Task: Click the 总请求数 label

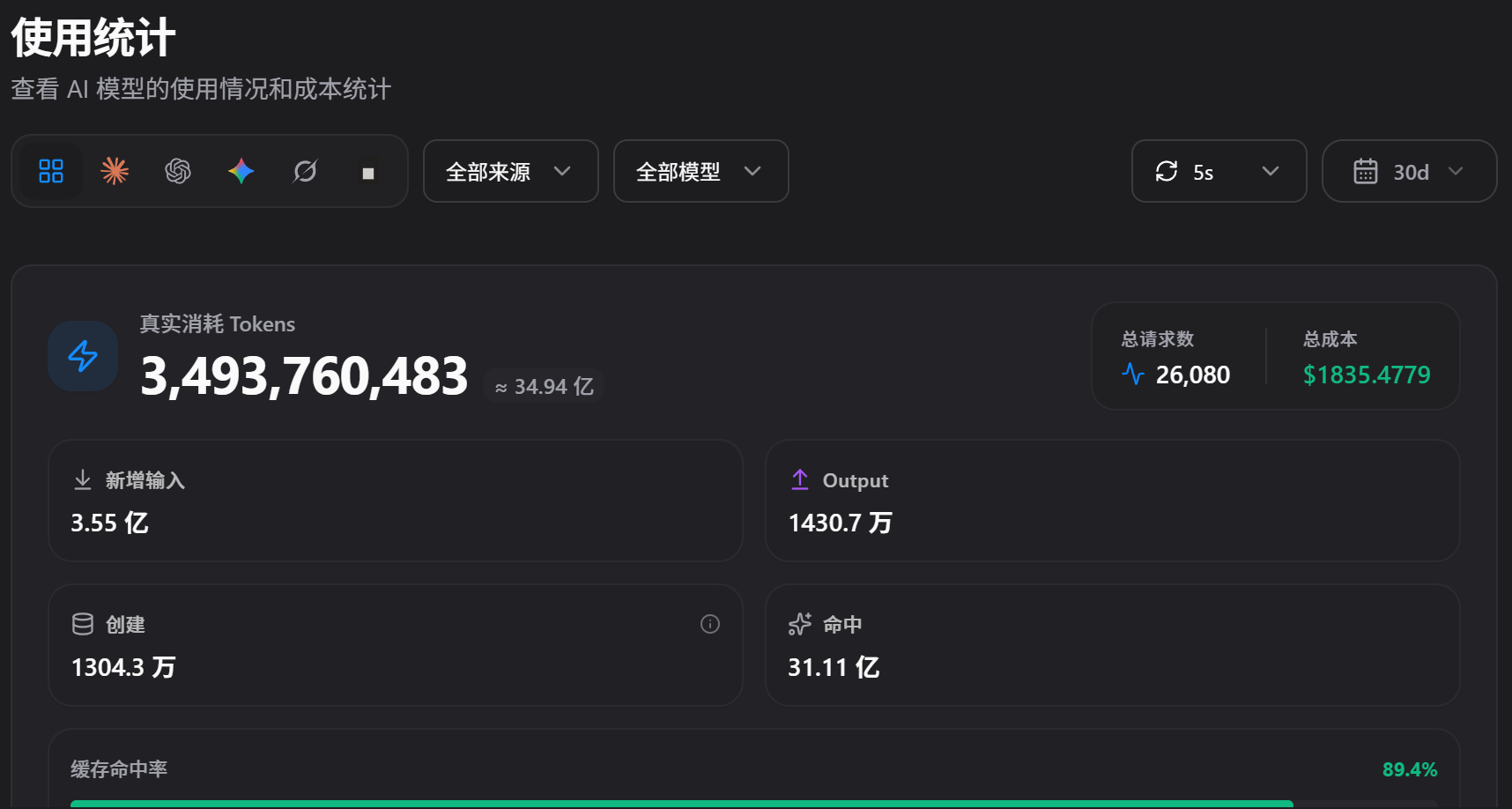Action: point(1158,339)
